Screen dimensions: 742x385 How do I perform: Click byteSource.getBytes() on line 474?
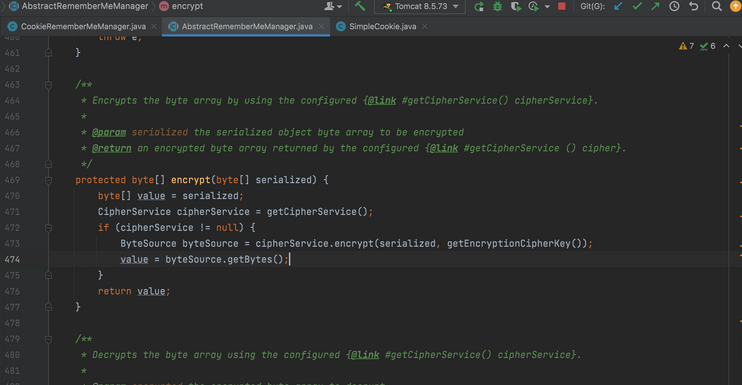pos(224,259)
